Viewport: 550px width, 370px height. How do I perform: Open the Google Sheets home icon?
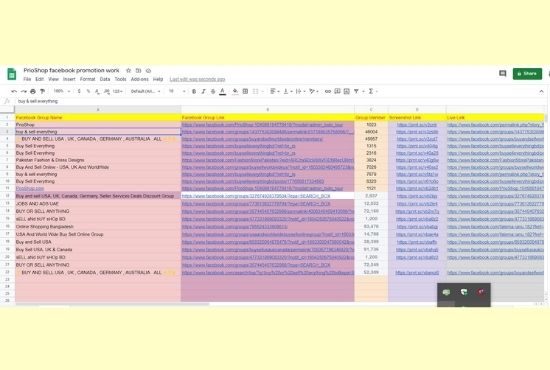pos(12,74)
